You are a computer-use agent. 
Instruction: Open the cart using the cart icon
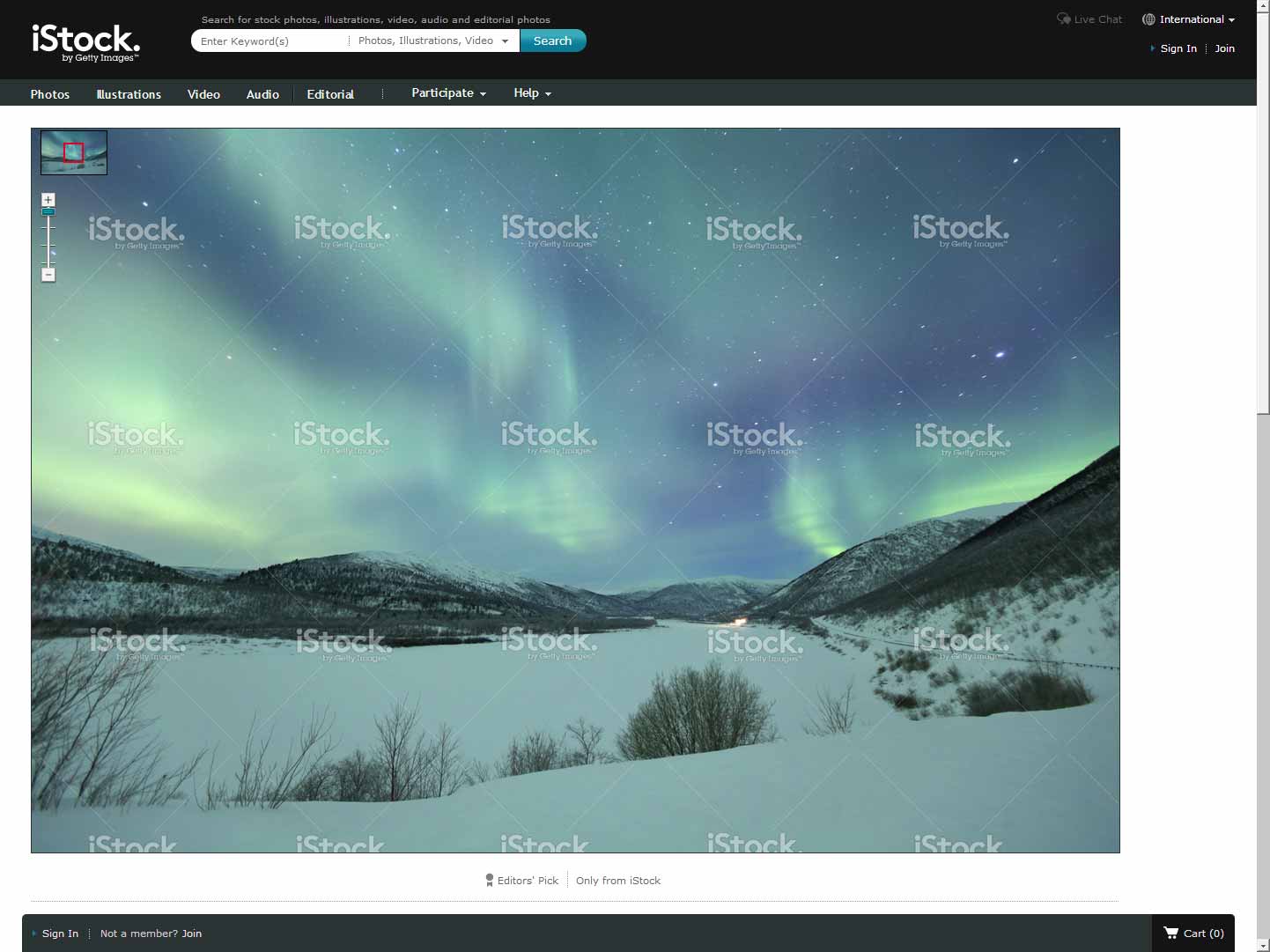coord(1171,933)
